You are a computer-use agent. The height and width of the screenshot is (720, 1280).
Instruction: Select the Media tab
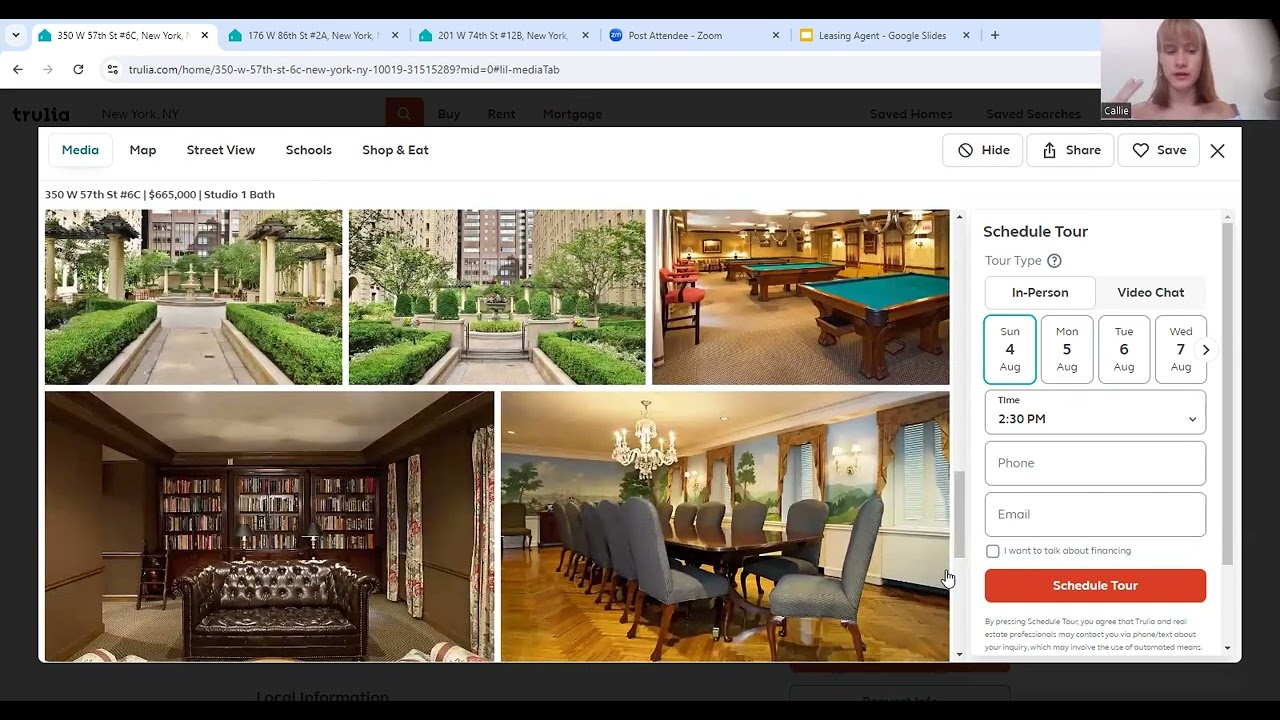click(80, 150)
